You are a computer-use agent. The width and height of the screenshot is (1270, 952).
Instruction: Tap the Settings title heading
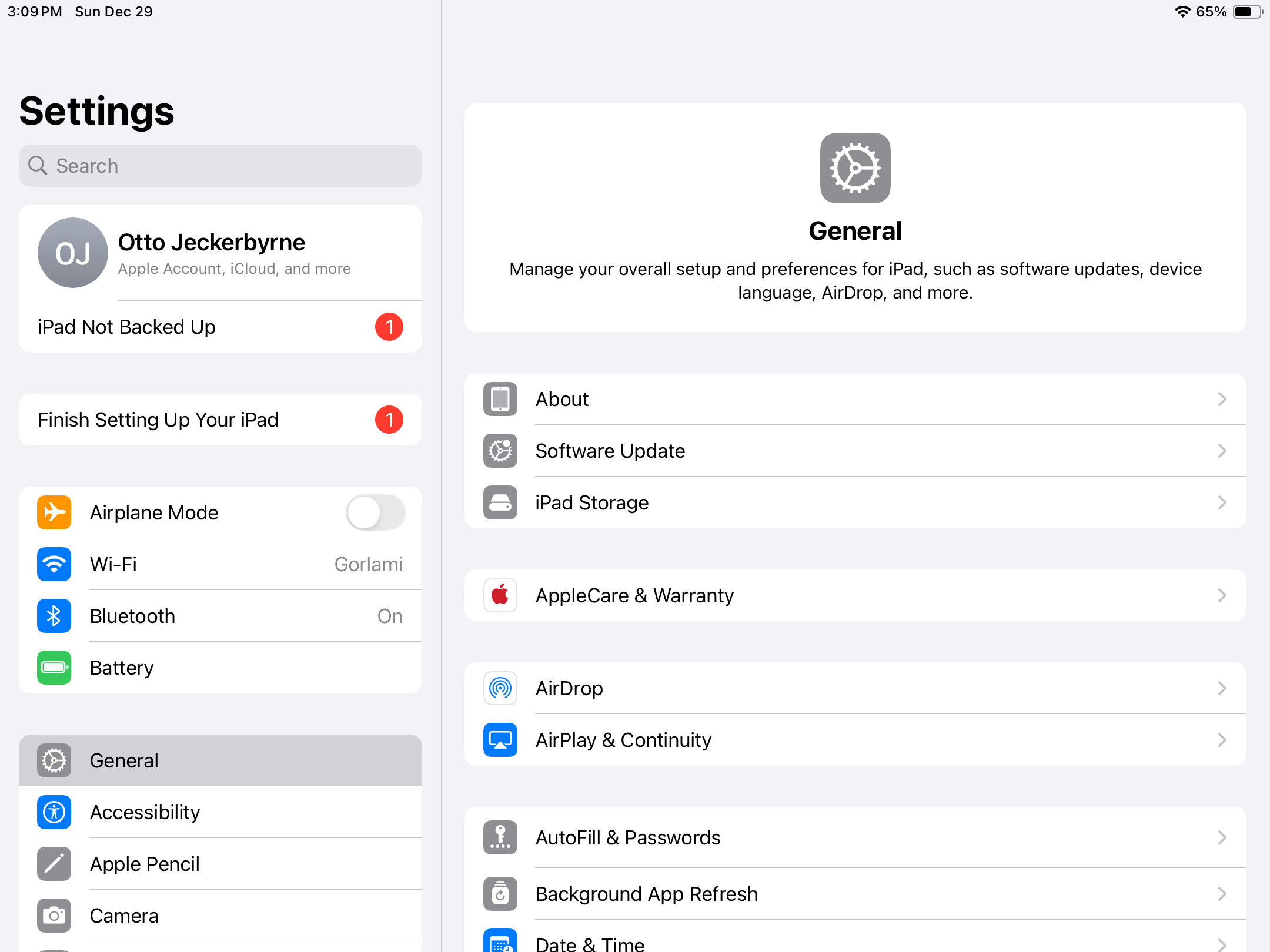click(x=97, y=111)
